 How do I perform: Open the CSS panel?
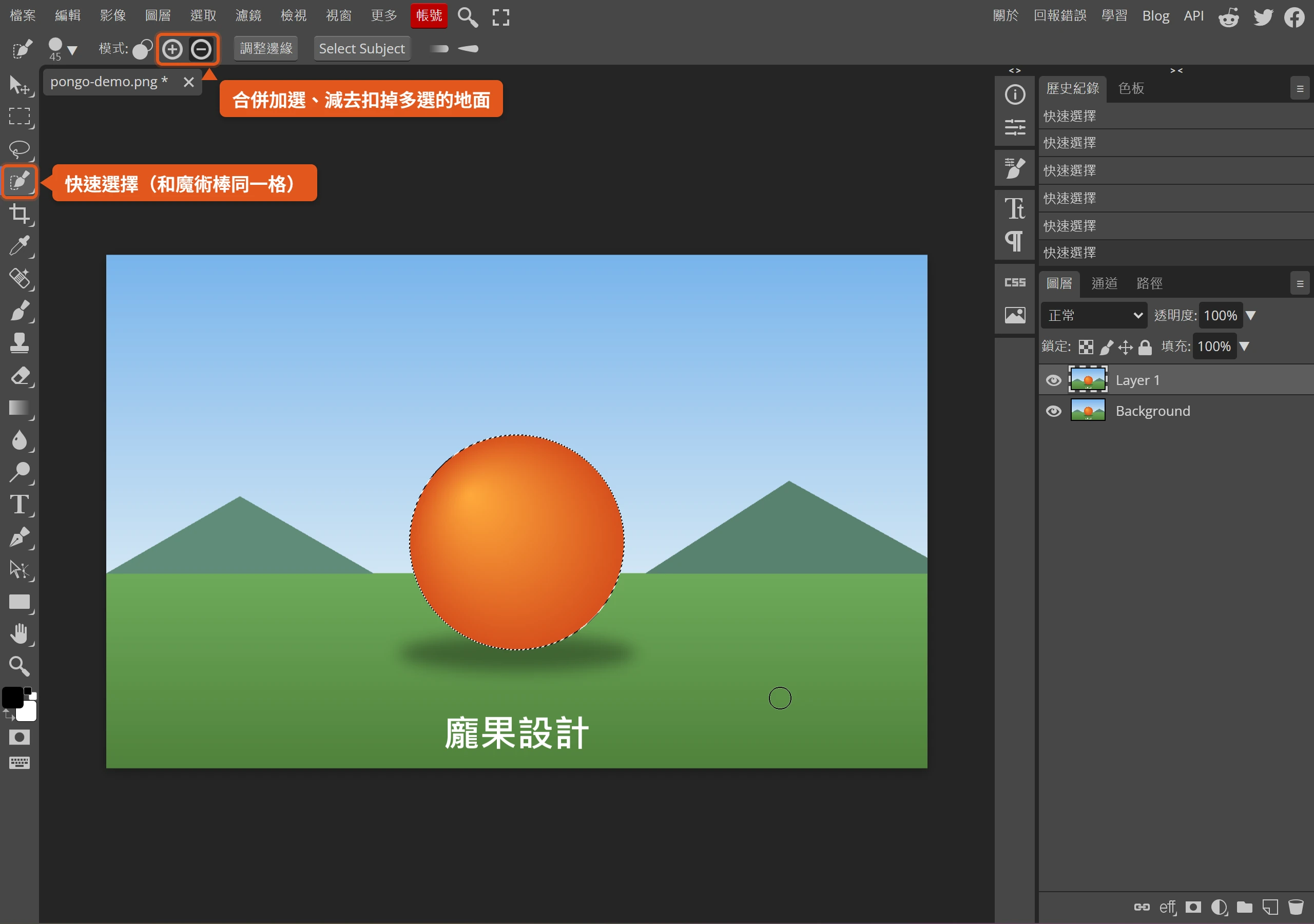(x=1015, y=282)
